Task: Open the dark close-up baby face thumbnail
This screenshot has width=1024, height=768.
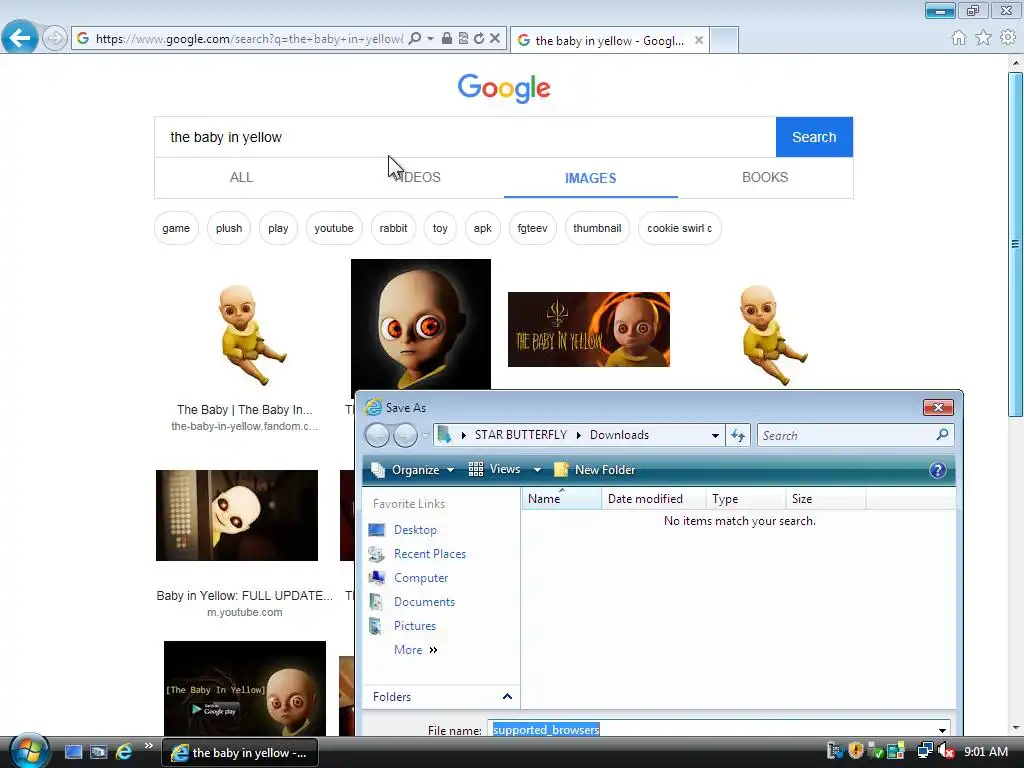Action: [x=421, y=325]
